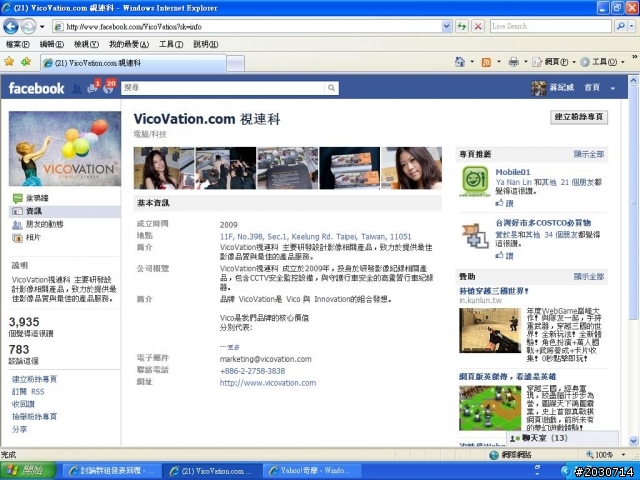Click the Facebook 搜尋 search field
The width and height of the screenshot is (640, 480).
pos(223,88)
